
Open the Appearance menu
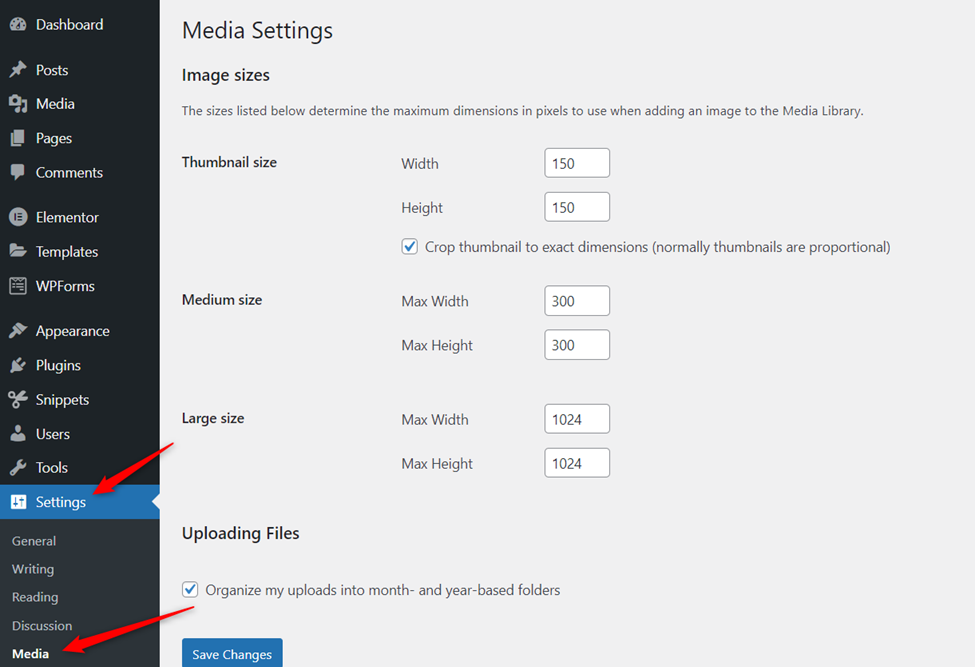point(72,331)
